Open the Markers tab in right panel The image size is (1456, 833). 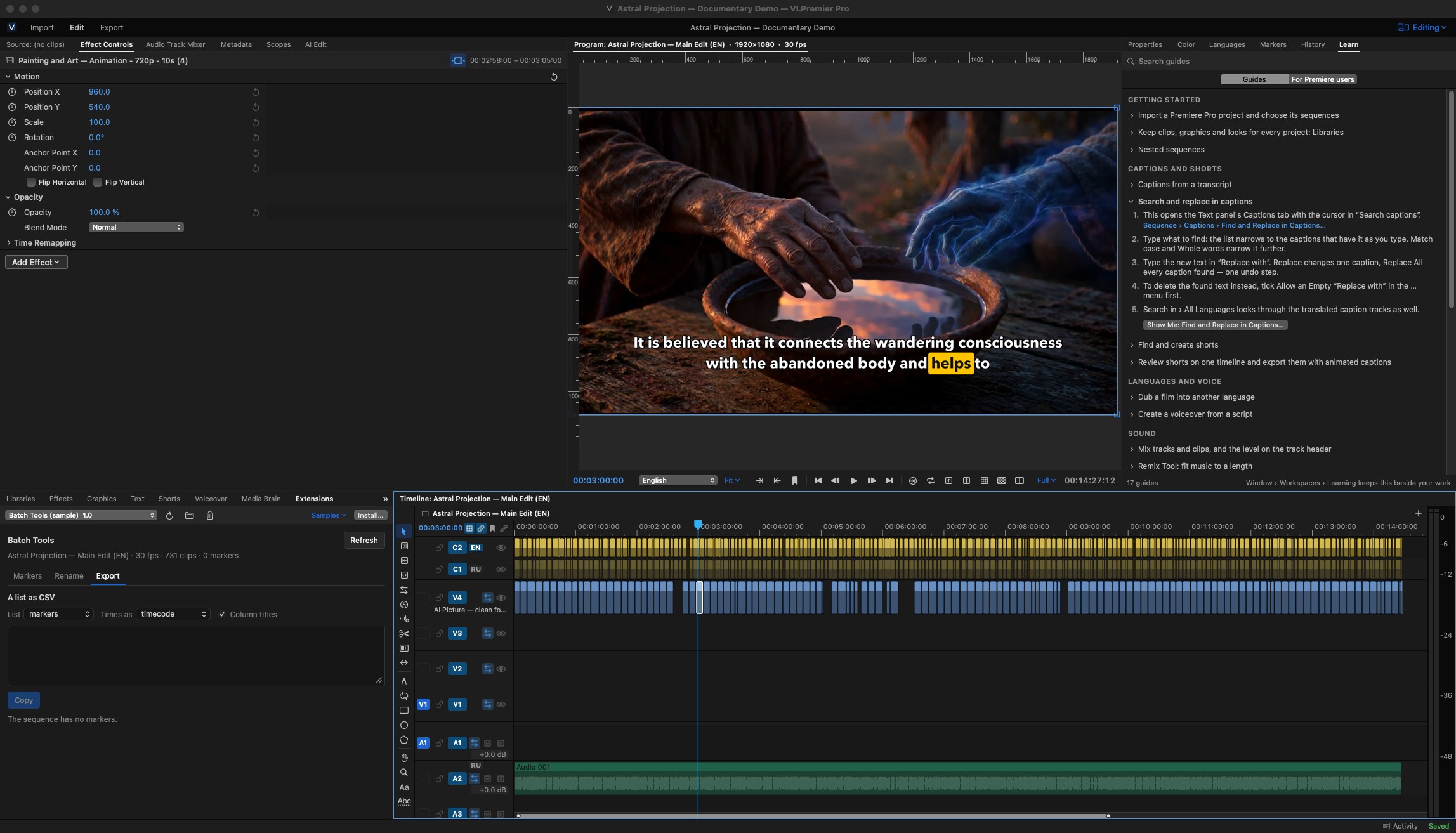pyautogui.click(x=1273, y=44)
